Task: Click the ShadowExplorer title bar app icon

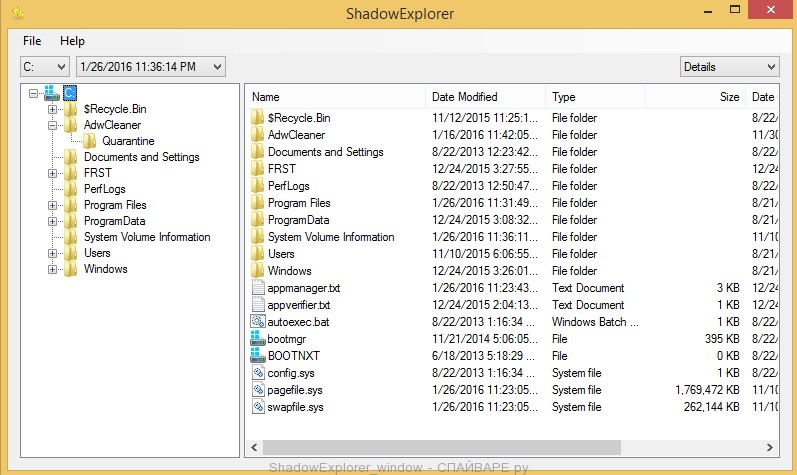Action: click(x=18, y=12)
